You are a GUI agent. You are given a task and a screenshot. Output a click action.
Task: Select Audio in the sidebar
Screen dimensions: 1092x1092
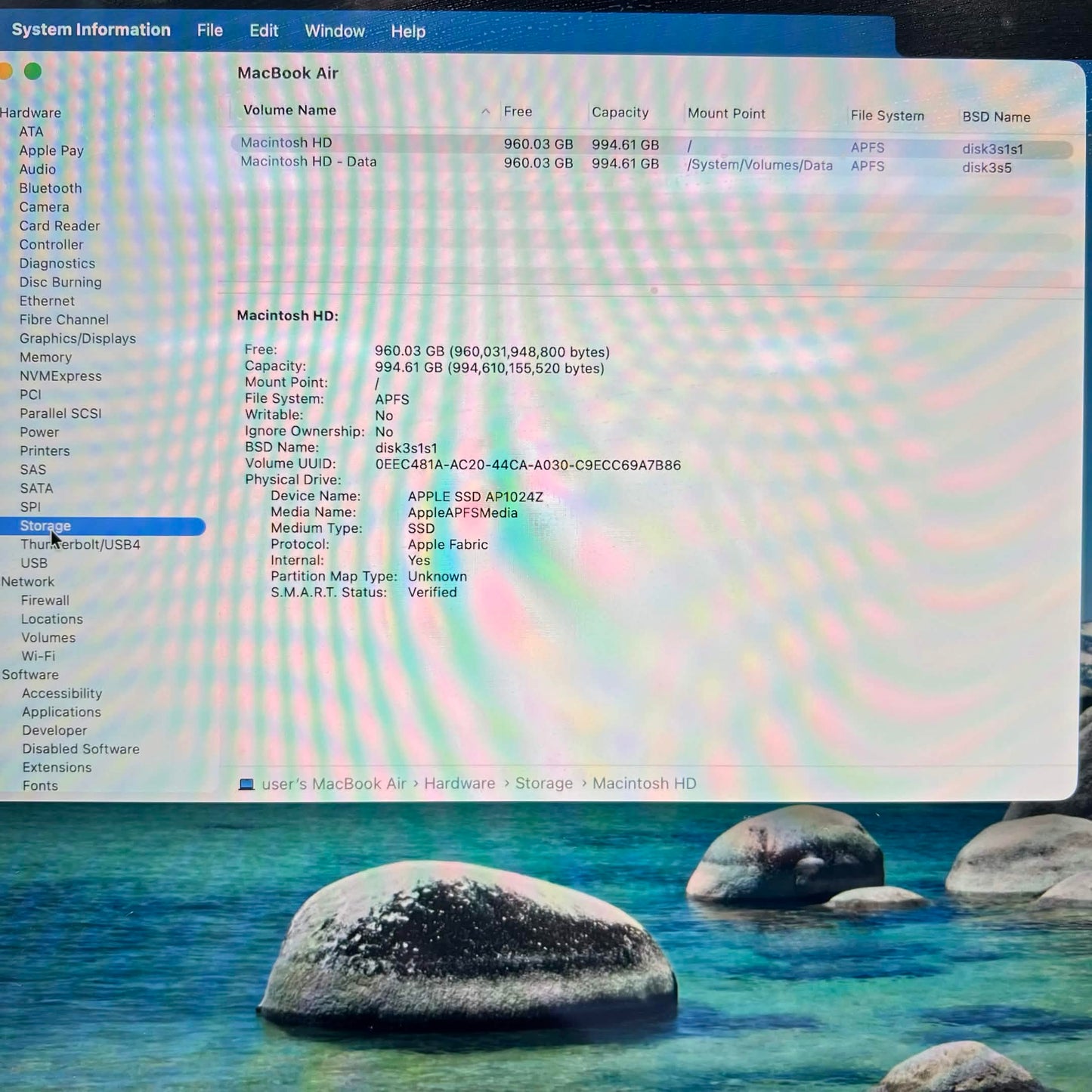click(x=38, y=169)
